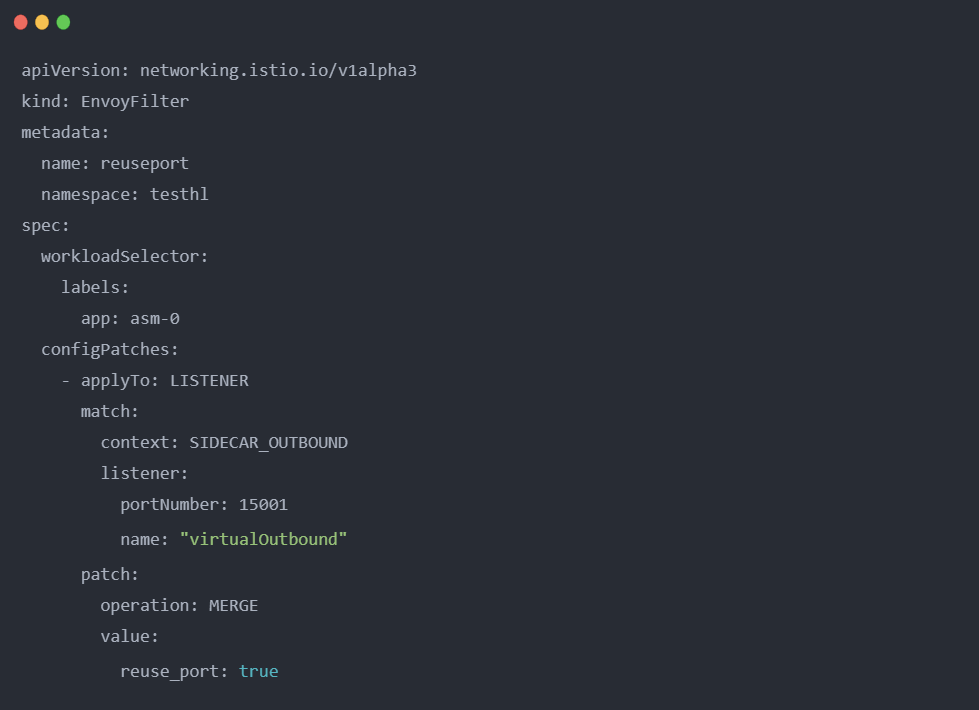Click the green "virtualOutbound" string
The width and height of the screenshot is (979, 710).
[x=263, y=539]
